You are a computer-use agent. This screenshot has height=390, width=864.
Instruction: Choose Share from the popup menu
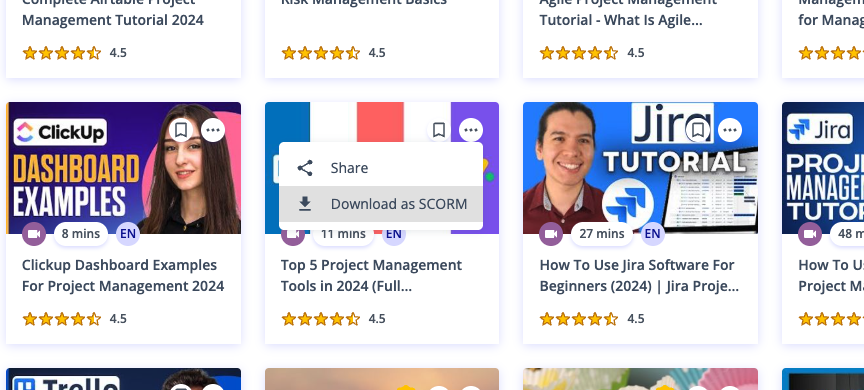(381, 168)
